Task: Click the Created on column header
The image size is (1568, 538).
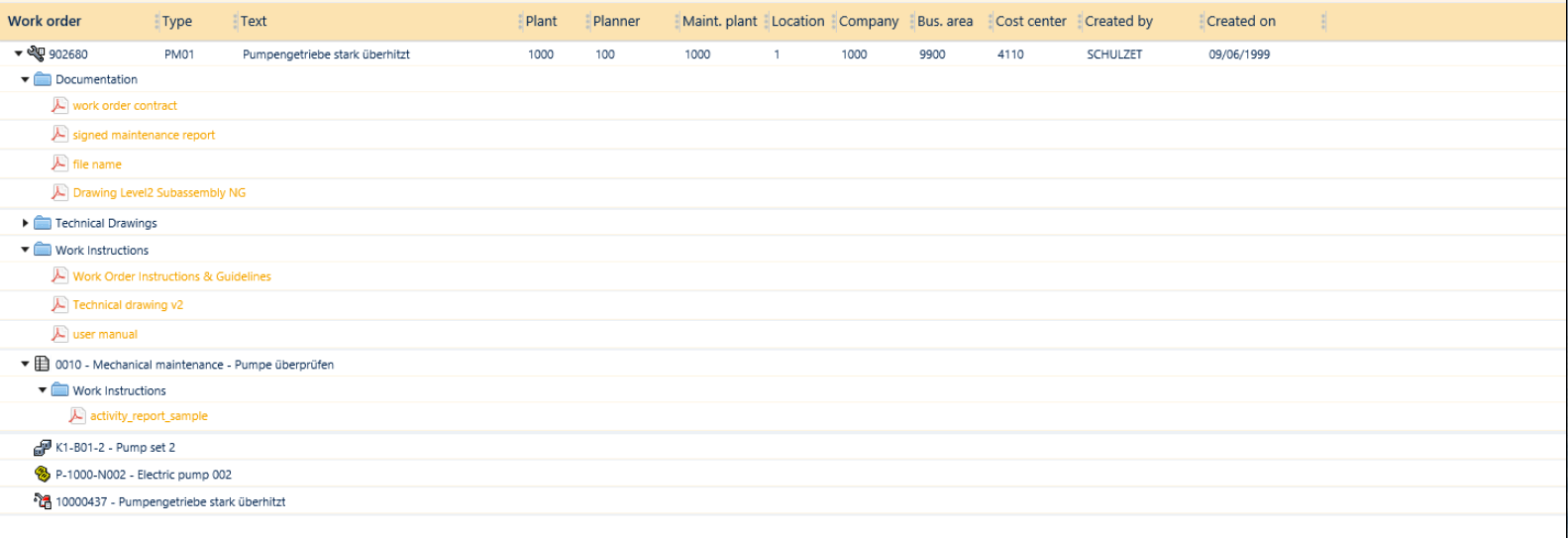Action: pyautogui.click(x=1240, y=21)
